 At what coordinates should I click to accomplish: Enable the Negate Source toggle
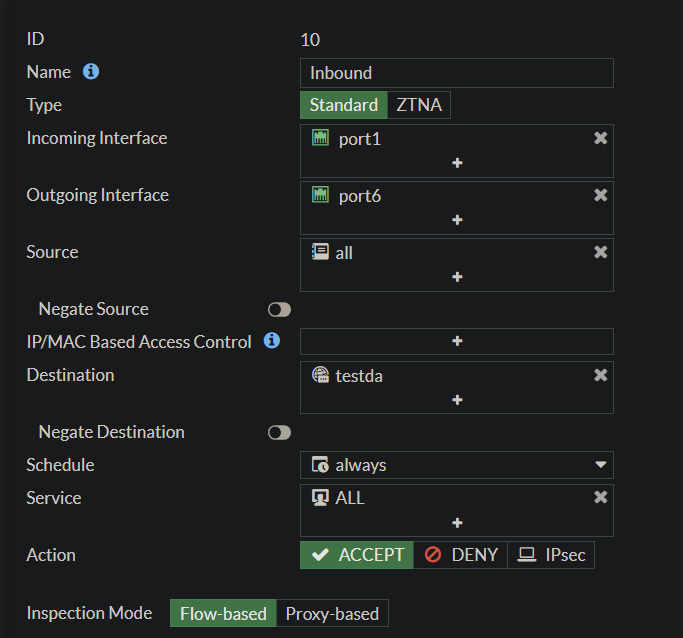point(279,310)
